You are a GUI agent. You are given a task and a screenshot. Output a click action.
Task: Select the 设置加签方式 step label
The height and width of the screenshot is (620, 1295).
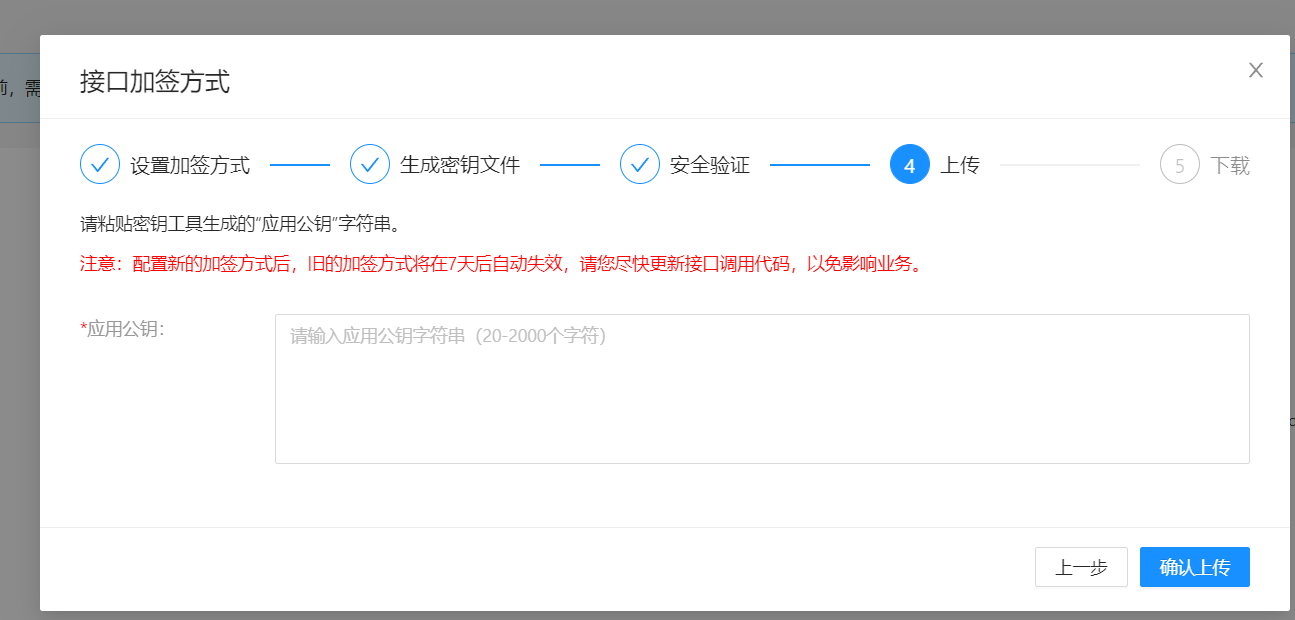coord(190,166)
